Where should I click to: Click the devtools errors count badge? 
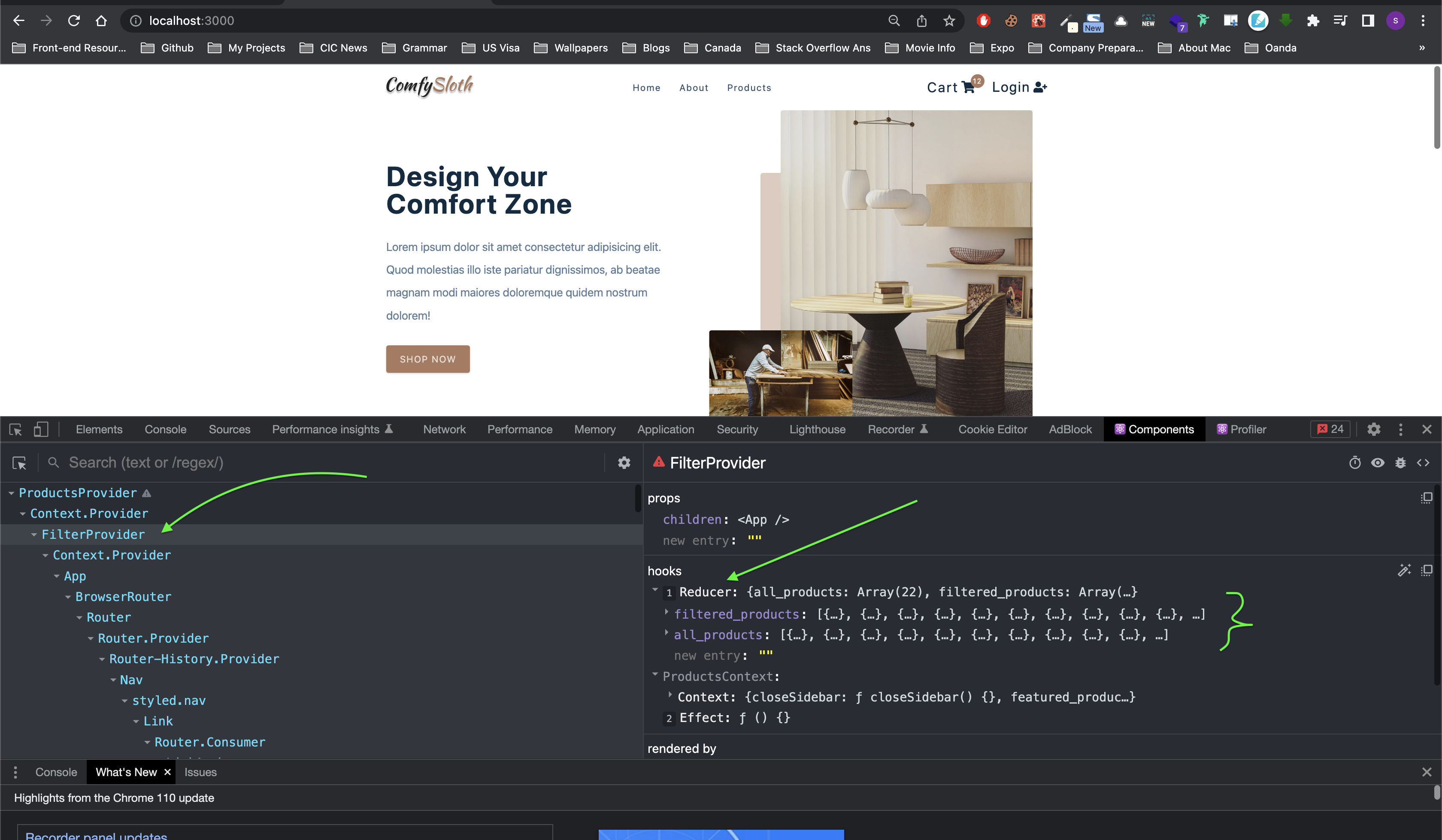[1330, 429]
